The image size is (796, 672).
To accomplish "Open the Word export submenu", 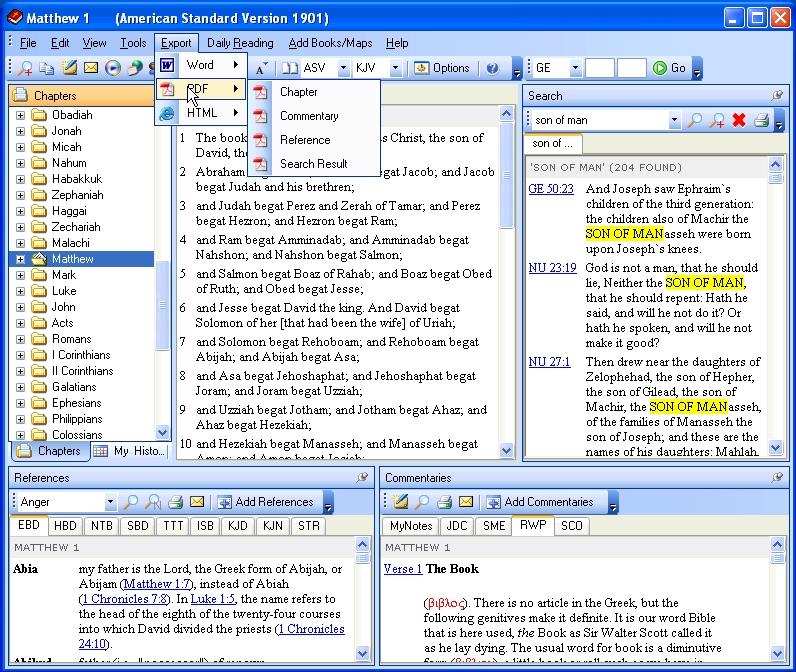I will click(x=201, y=65).
